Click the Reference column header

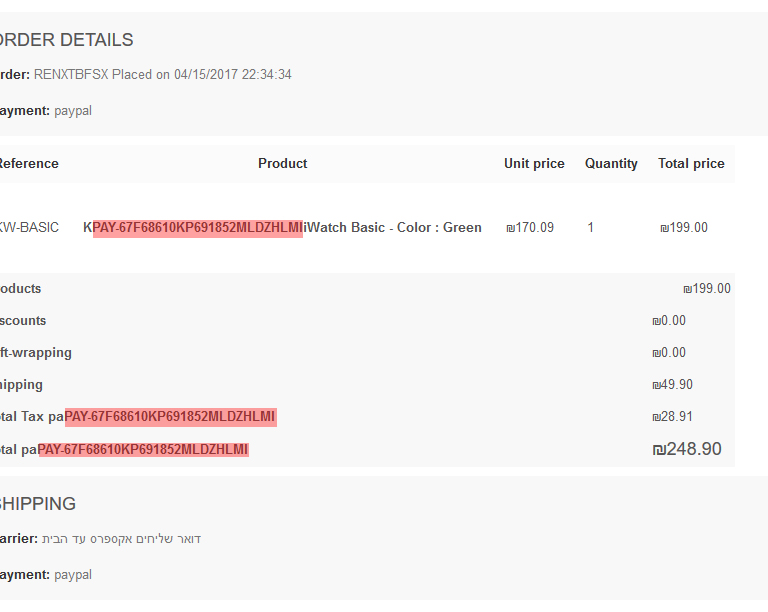(29, 164)
